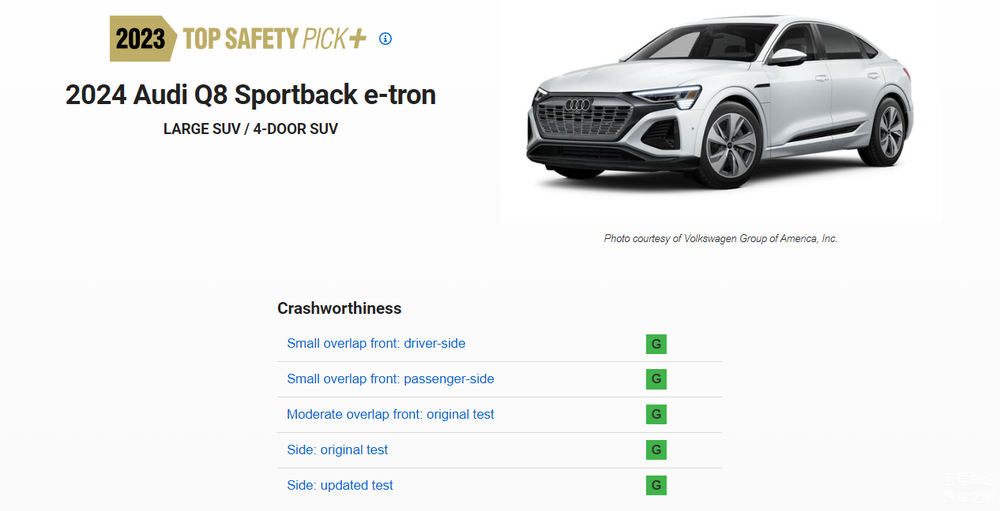Open Small overlap front: driver-side link
Screen dimensions: 1000x511
[376, 344]
